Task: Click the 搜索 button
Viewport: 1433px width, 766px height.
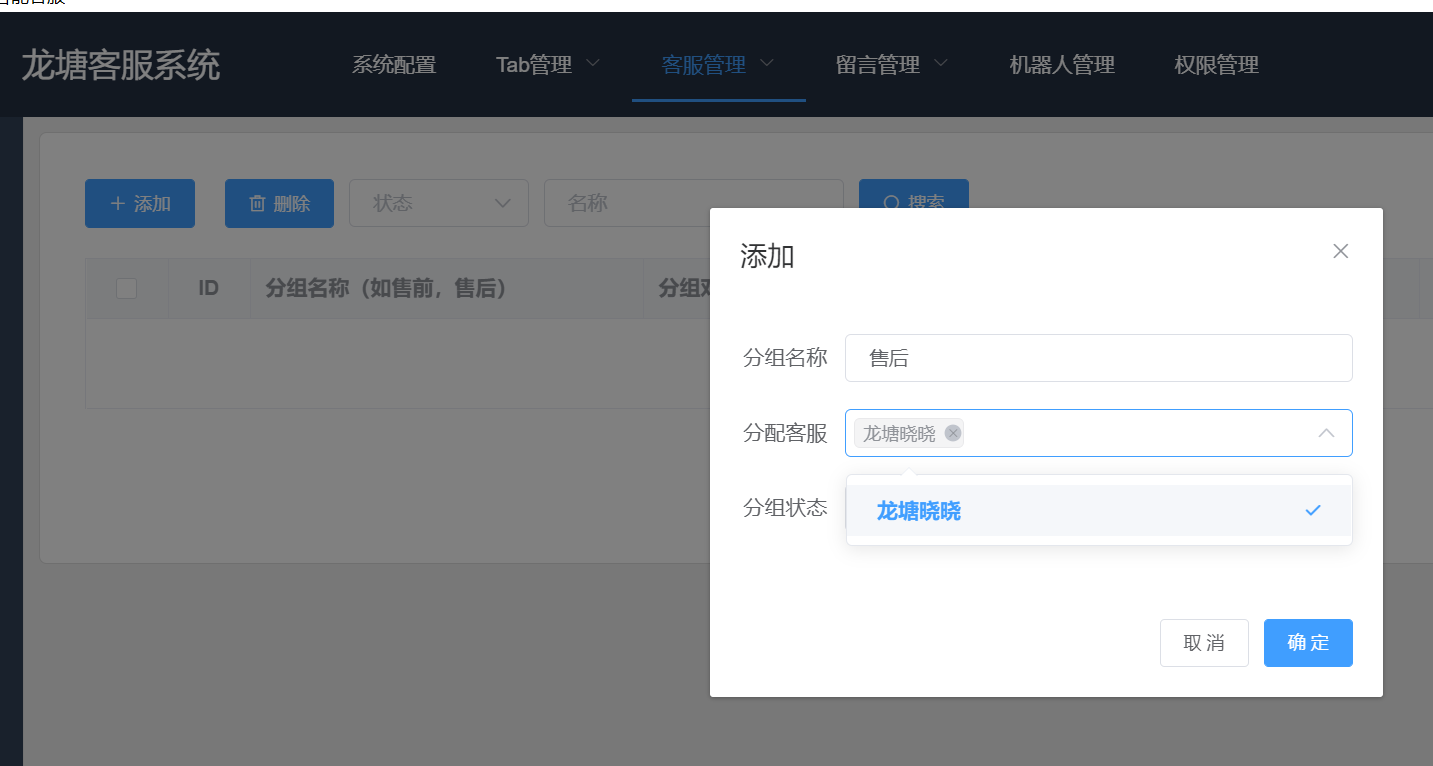Action: [913, 193]
